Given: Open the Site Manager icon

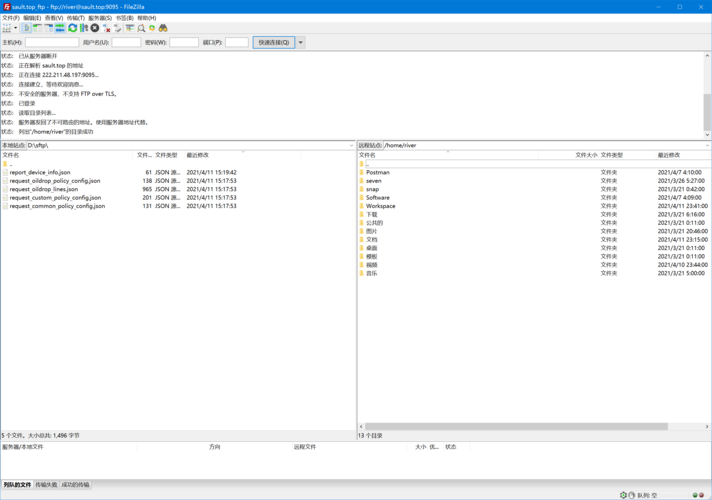Looking at the screenshot, I should click(x=7, y=28).
